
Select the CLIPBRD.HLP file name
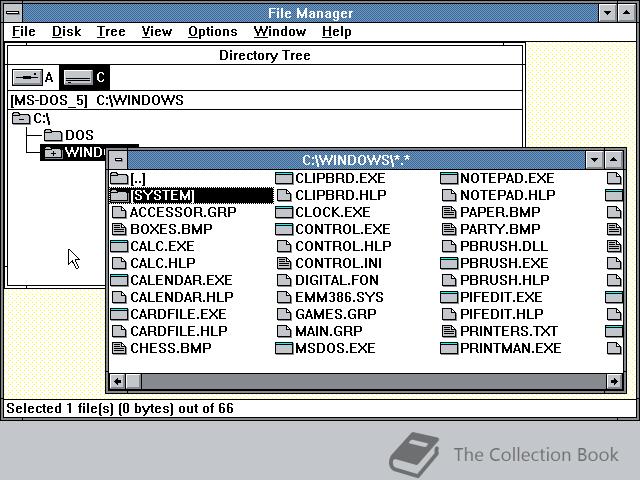[341, 196]
